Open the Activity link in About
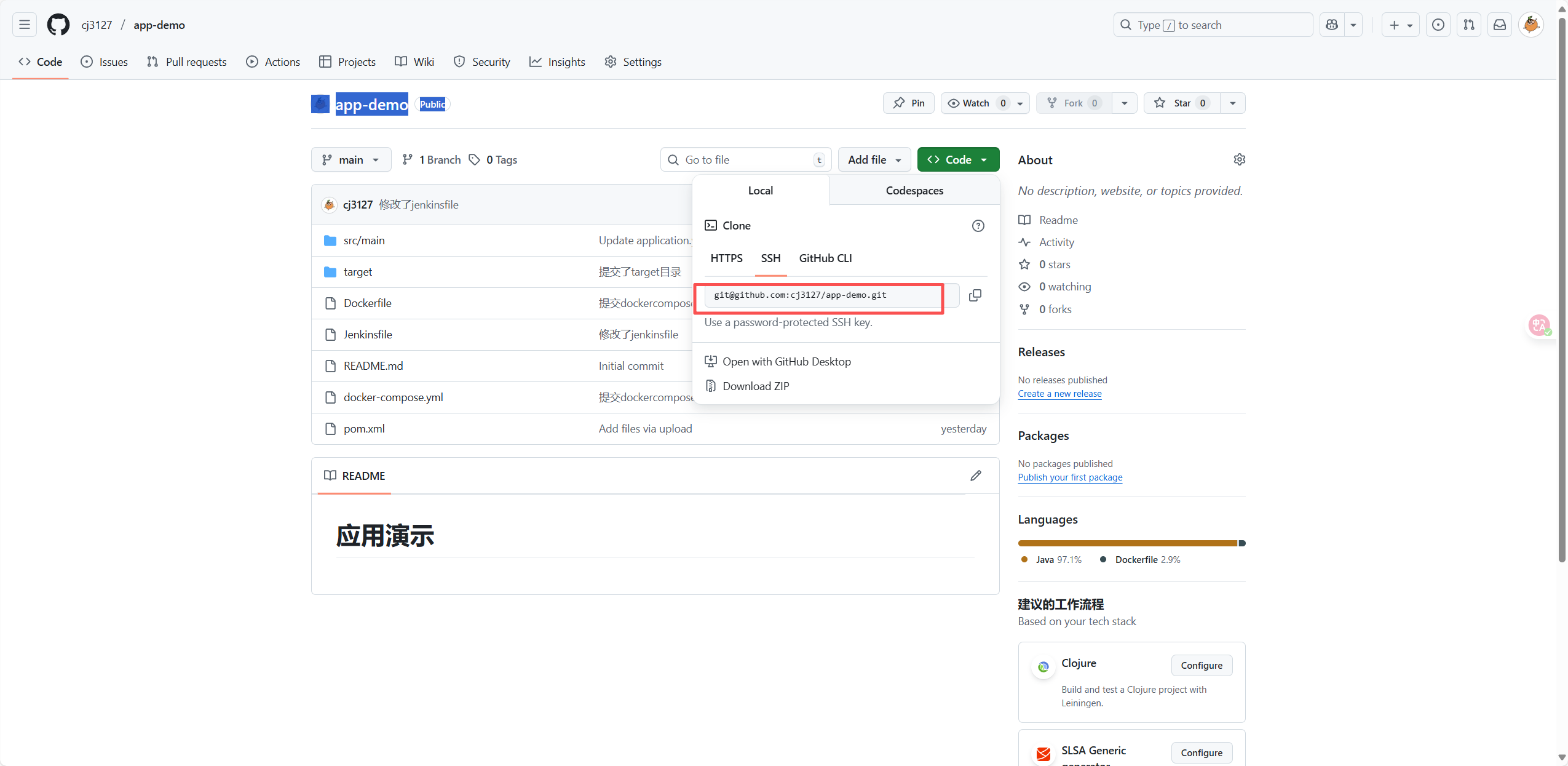This screenshot has height=766, width=1568. point(1047,242)
